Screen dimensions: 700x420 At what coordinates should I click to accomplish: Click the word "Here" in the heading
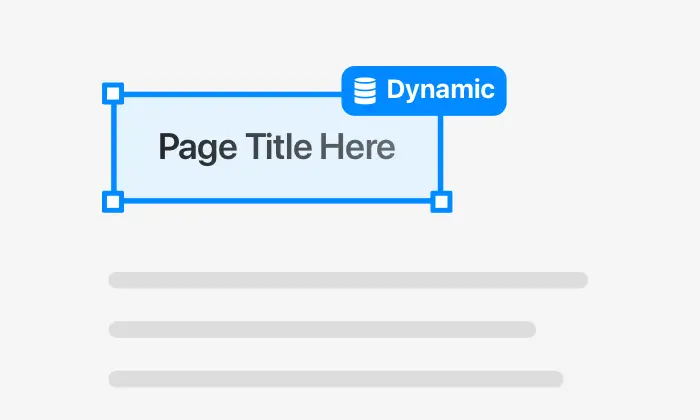coord(358,146)
